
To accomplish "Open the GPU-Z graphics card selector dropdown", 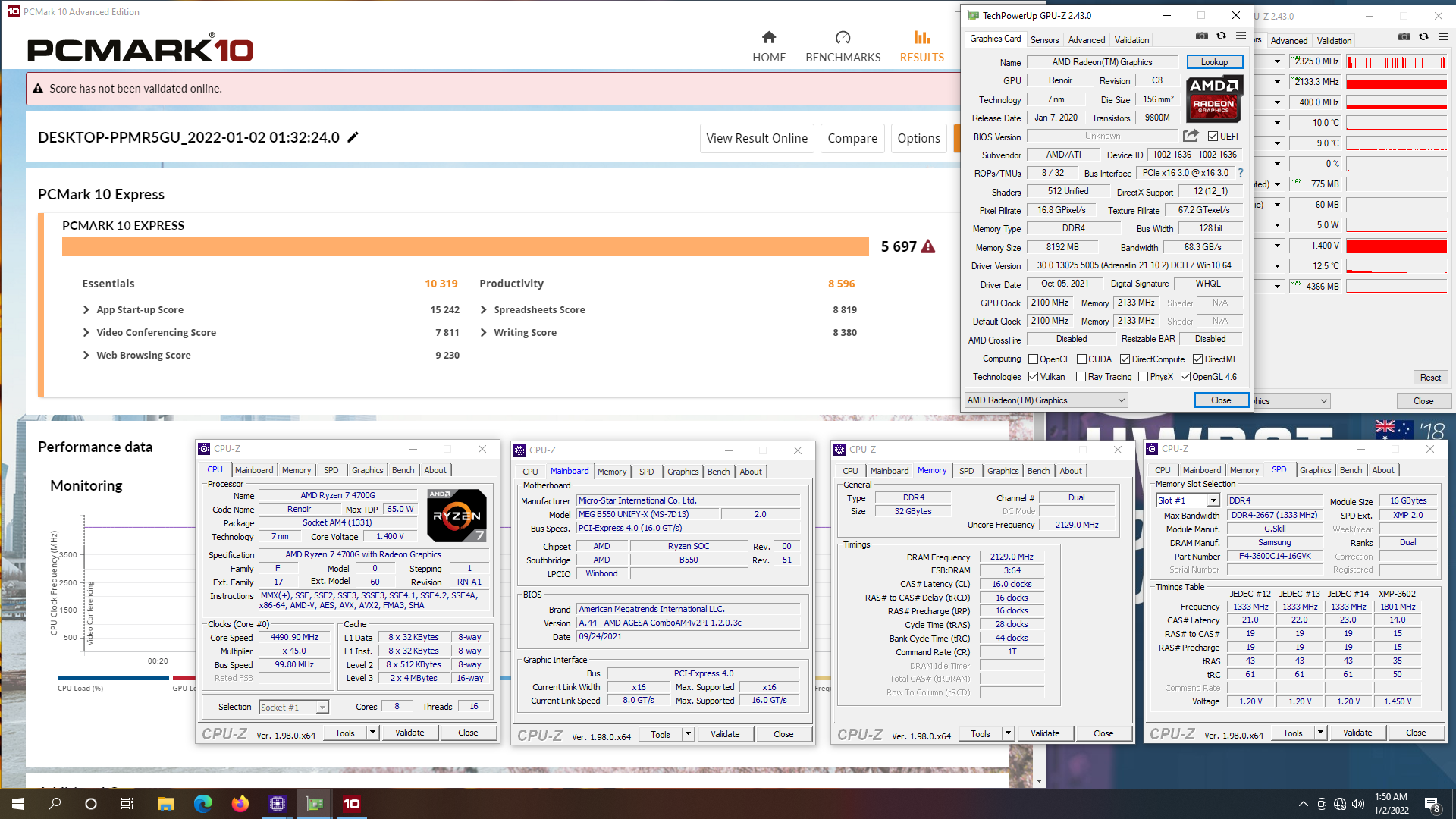I will pyautogui.click(x=1046, y=400).
